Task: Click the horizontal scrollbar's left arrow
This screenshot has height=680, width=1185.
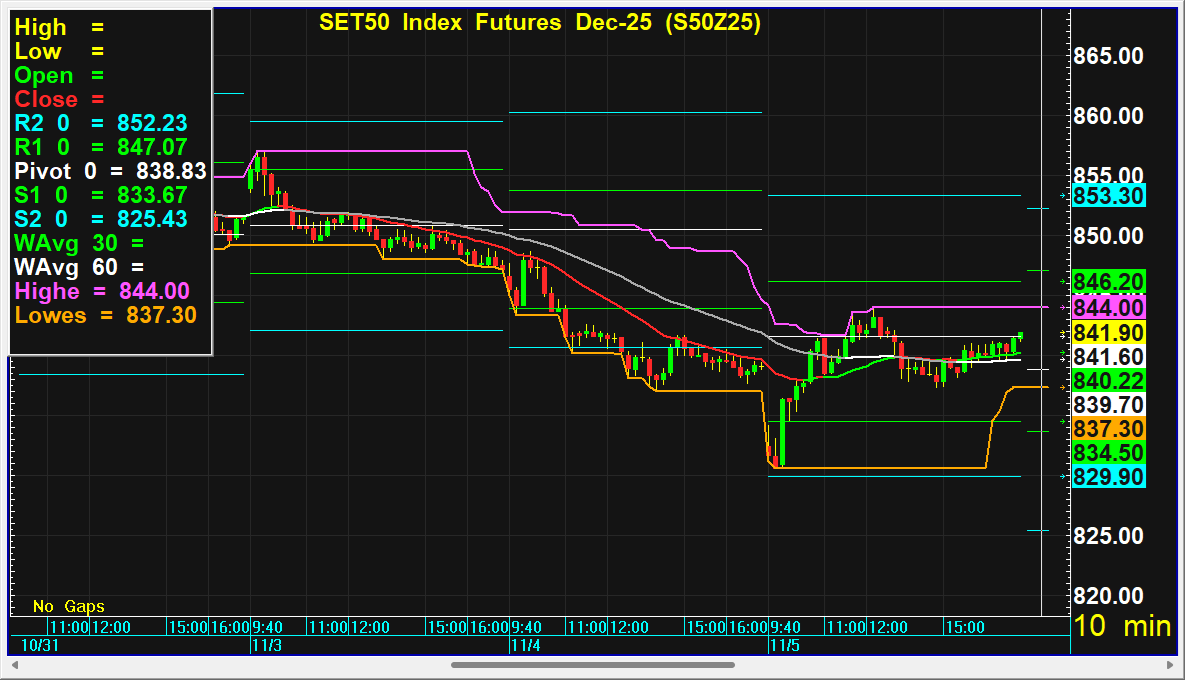Action: (15, 664)
